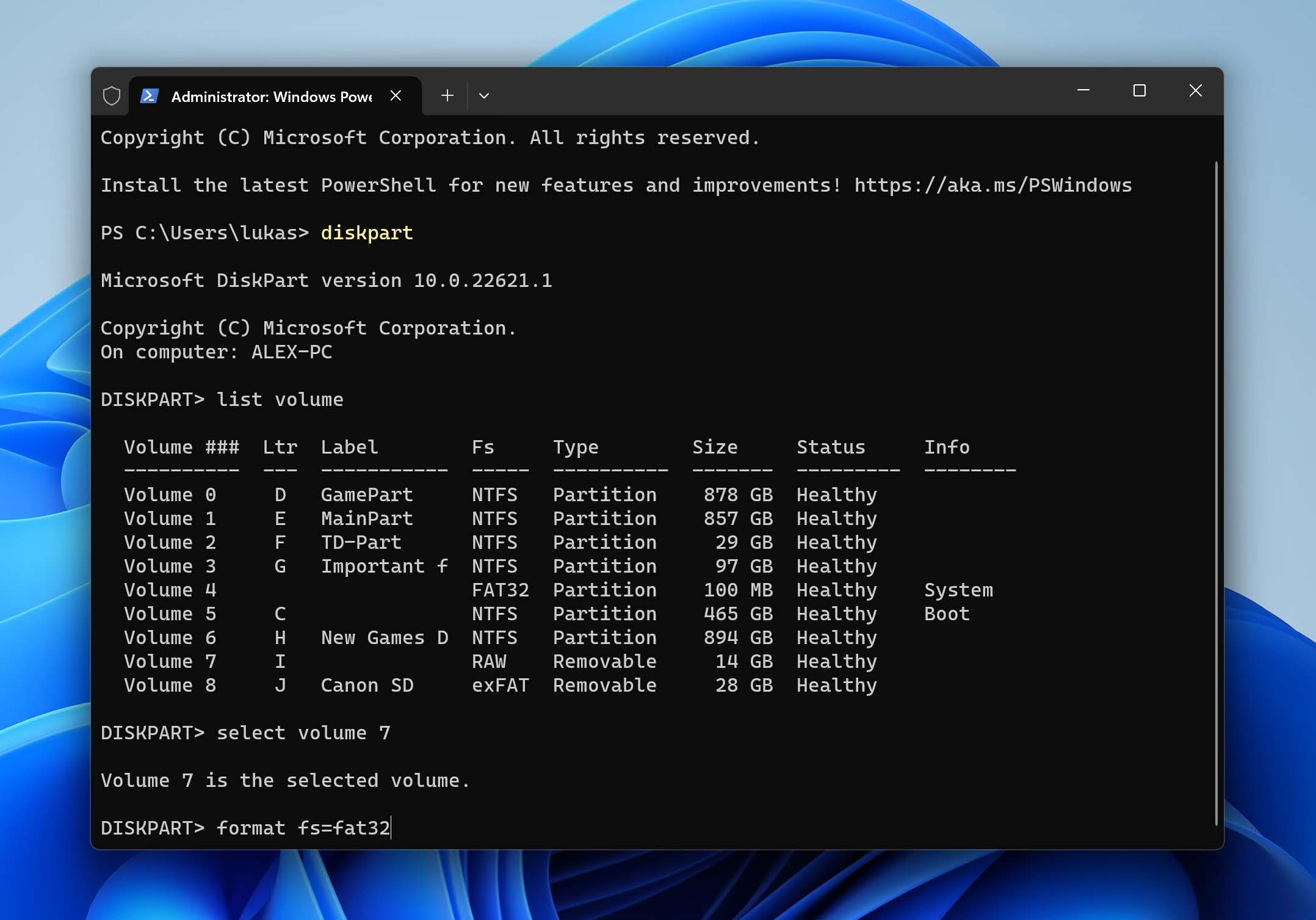The height and width of the screenshot is (920, 1316).
Task: Click 'New Games D' label in Volume 6 row
Action: point(385,637)
